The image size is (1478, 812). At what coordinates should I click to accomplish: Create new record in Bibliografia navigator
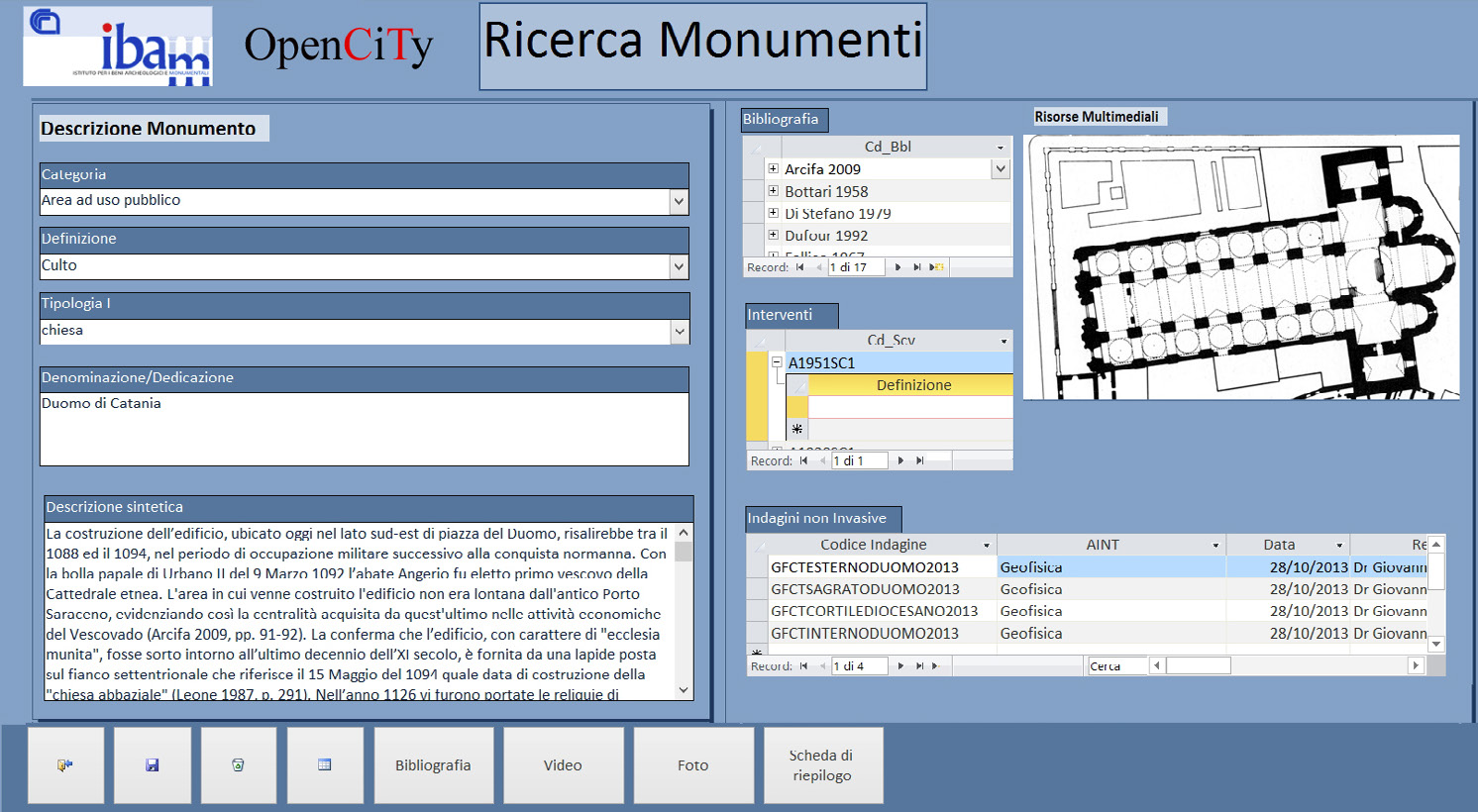(x=937, y=267)
